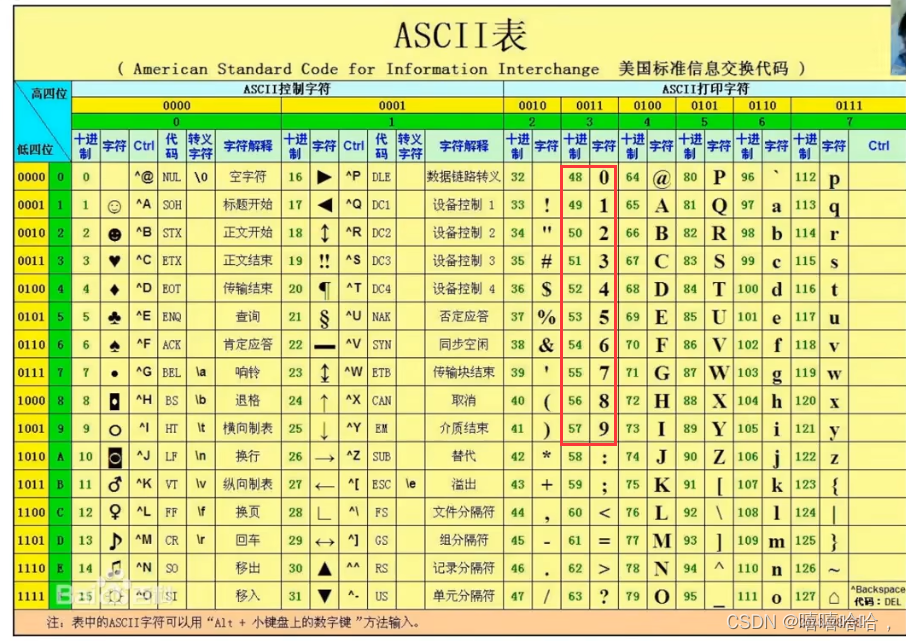Click the "标题开始" description cell
Viewport: 906px width, 641px height.
248,205
